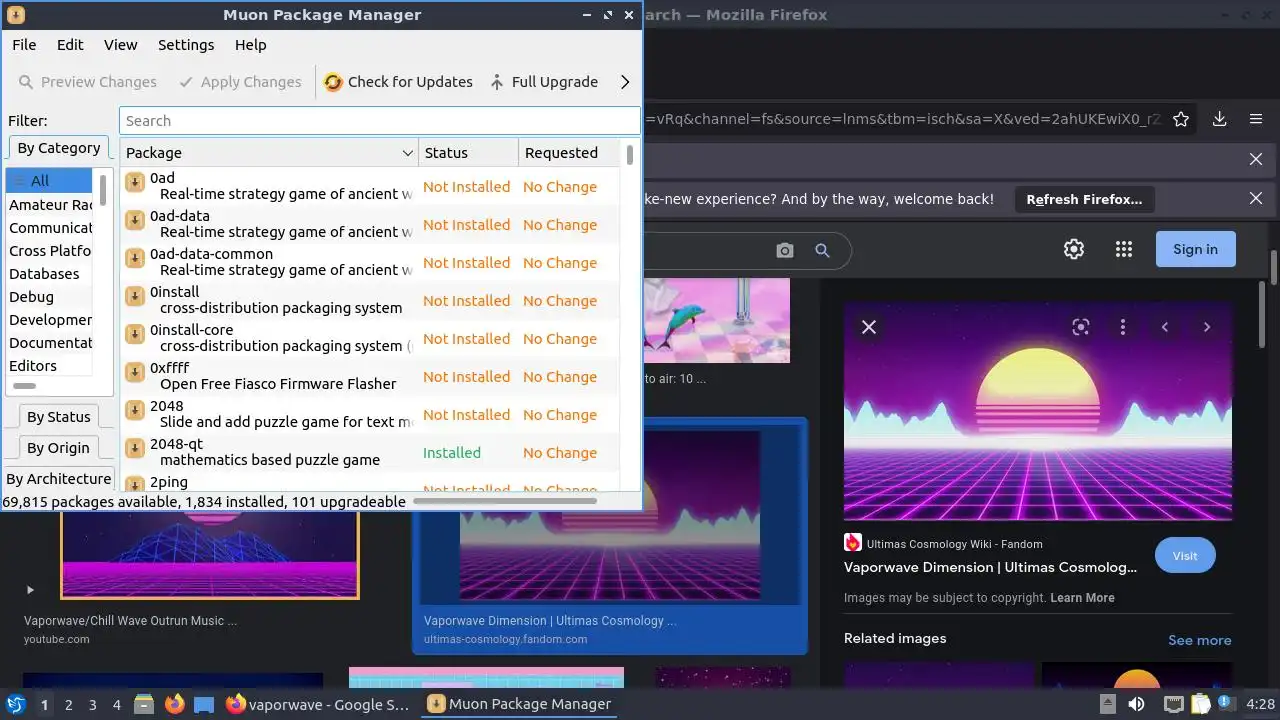Viewport: 1280px width, 720px height.
Task: Click the Muon package search field
Action: pos(379,121)
